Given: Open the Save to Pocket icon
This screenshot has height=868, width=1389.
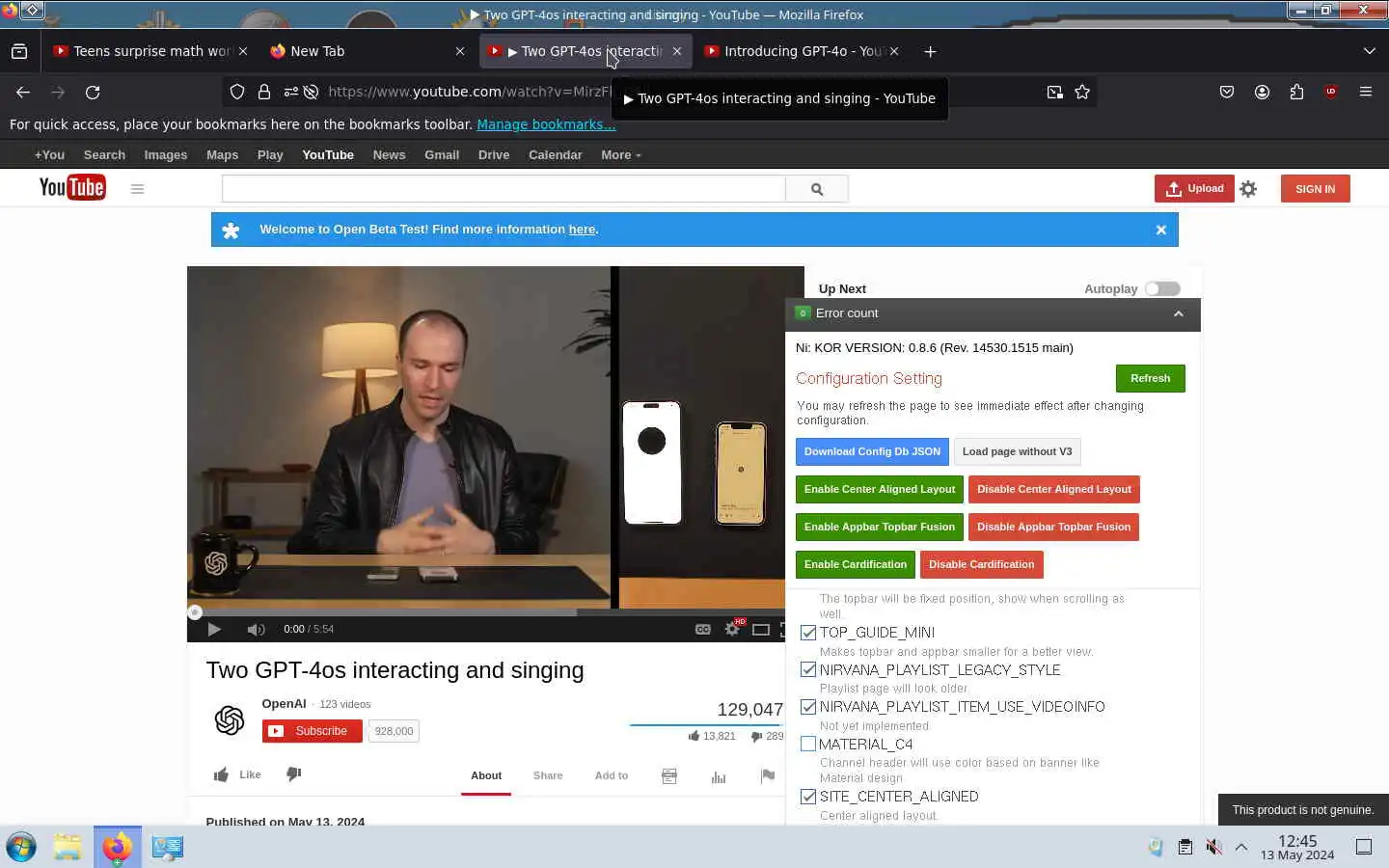Looking at the screenshot, I should (x=1227, y=92).
